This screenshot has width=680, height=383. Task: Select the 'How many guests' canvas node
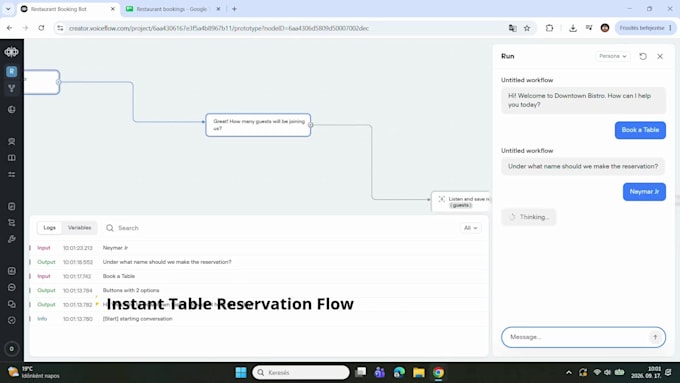click(x=258, y=125)
